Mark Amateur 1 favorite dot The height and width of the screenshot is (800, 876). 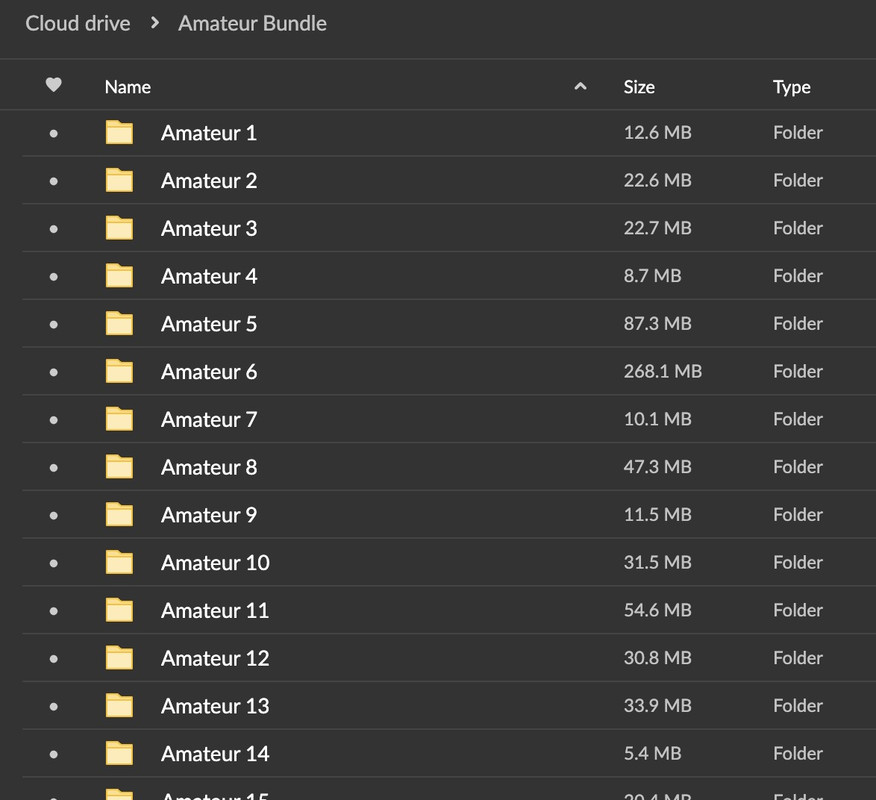click(54, 134)
